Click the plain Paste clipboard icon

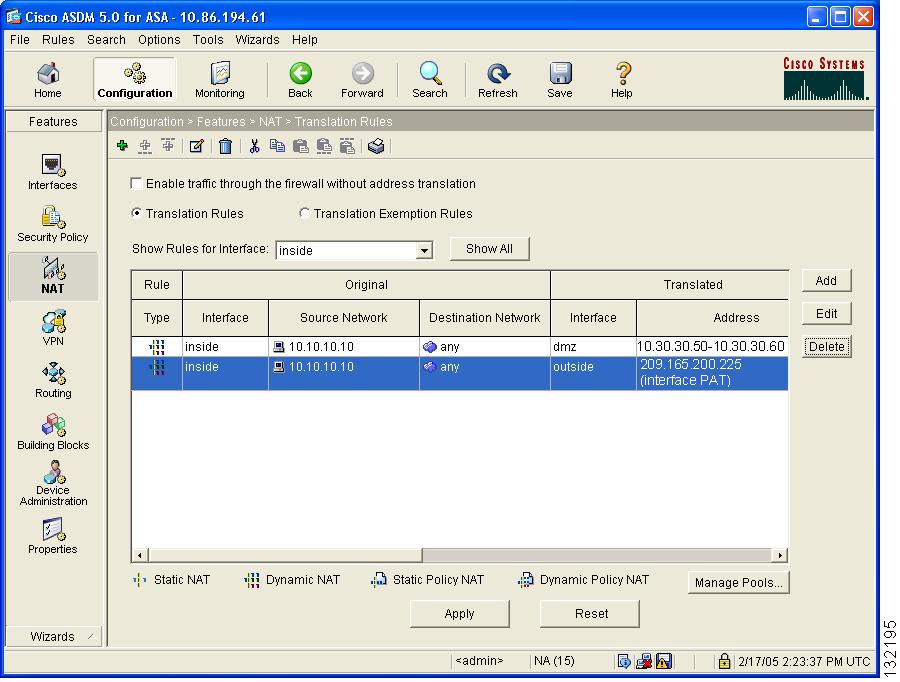click(x=301, y=146)
